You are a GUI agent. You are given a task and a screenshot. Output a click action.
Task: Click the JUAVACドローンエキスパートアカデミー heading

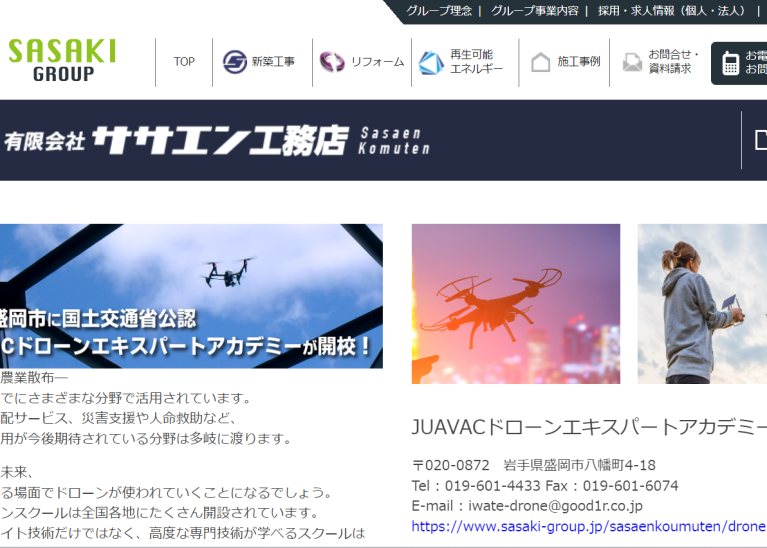[x=589, y=427]
